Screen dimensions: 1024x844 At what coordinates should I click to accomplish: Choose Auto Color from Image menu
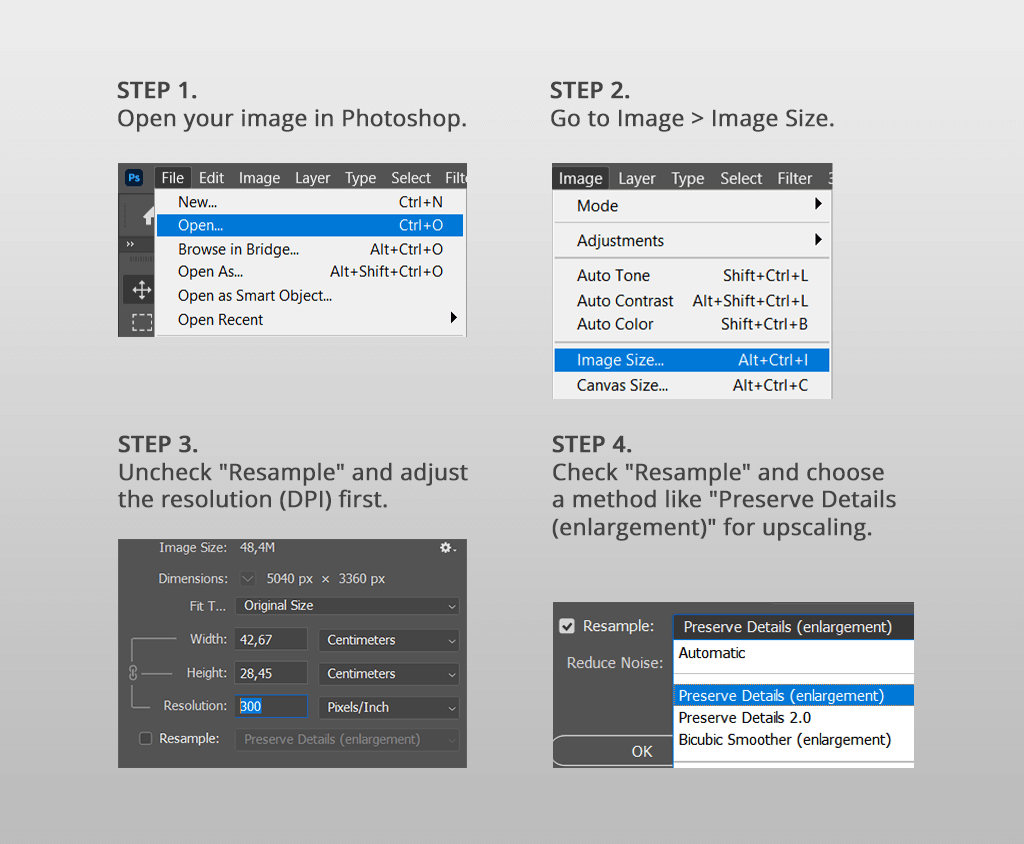click(692, 324)
